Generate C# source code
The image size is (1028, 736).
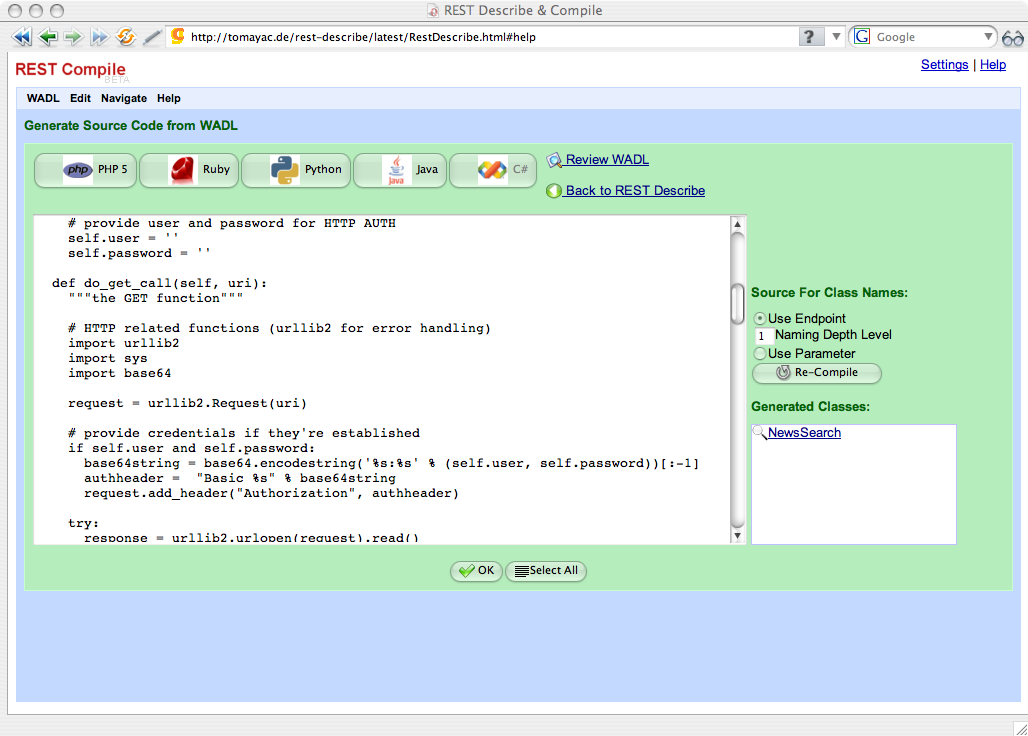pos(493,170)
